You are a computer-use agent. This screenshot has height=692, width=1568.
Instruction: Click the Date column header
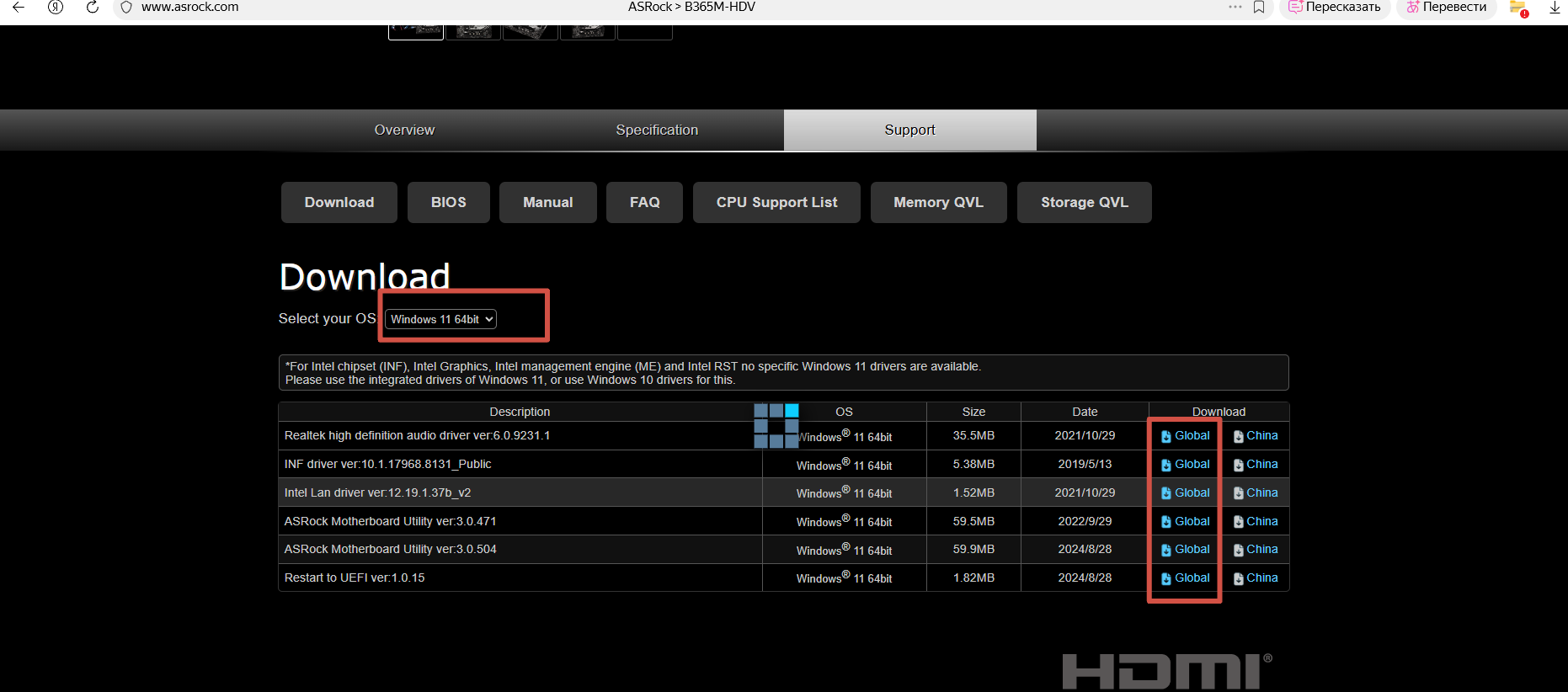pos(1085,412)
